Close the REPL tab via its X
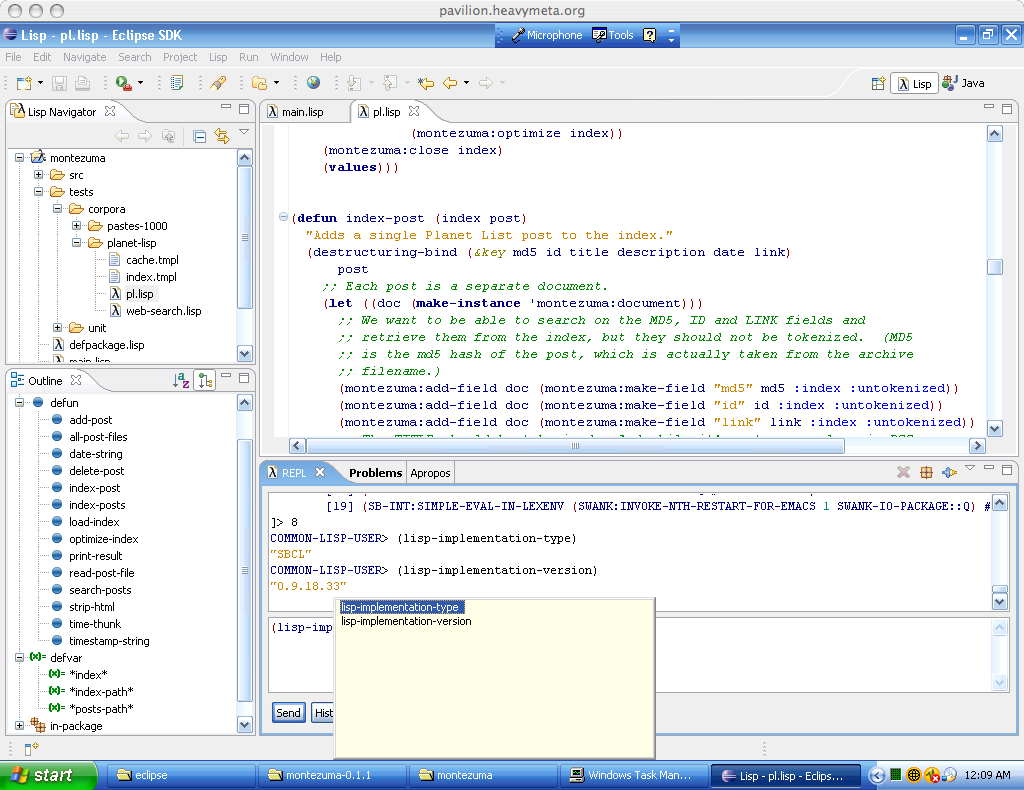The width and height of the screenshot is (1024, 790). 320,471
